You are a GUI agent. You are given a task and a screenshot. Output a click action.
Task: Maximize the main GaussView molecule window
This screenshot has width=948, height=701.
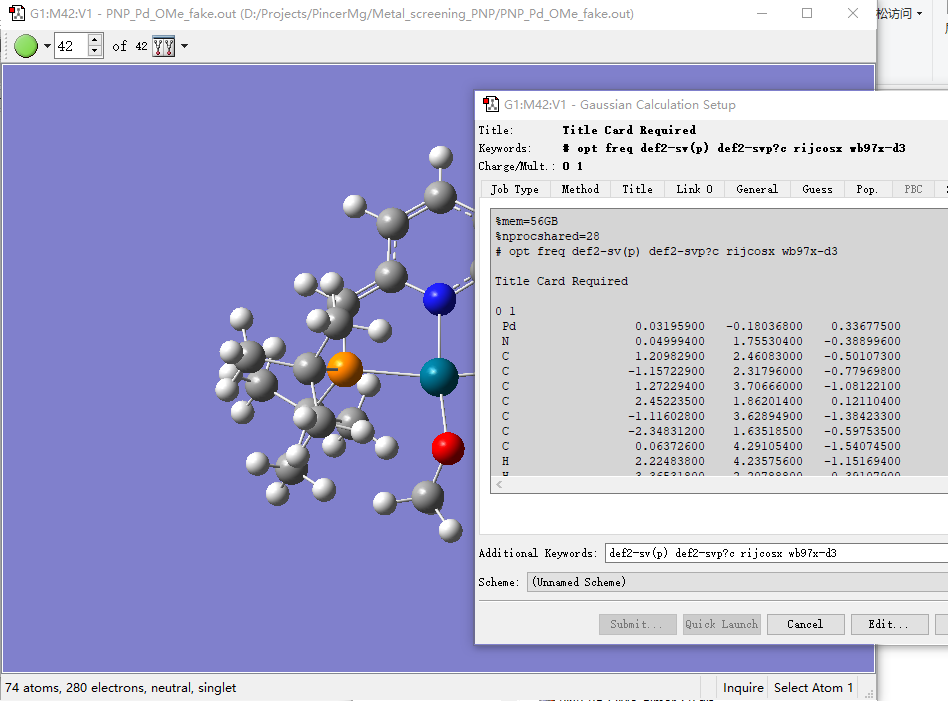(807, 14)
